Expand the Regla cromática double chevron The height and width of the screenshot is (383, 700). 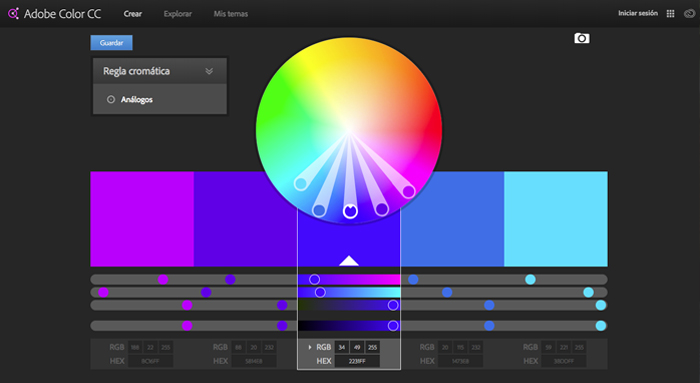pyautogui.click(x=209, y=71)
